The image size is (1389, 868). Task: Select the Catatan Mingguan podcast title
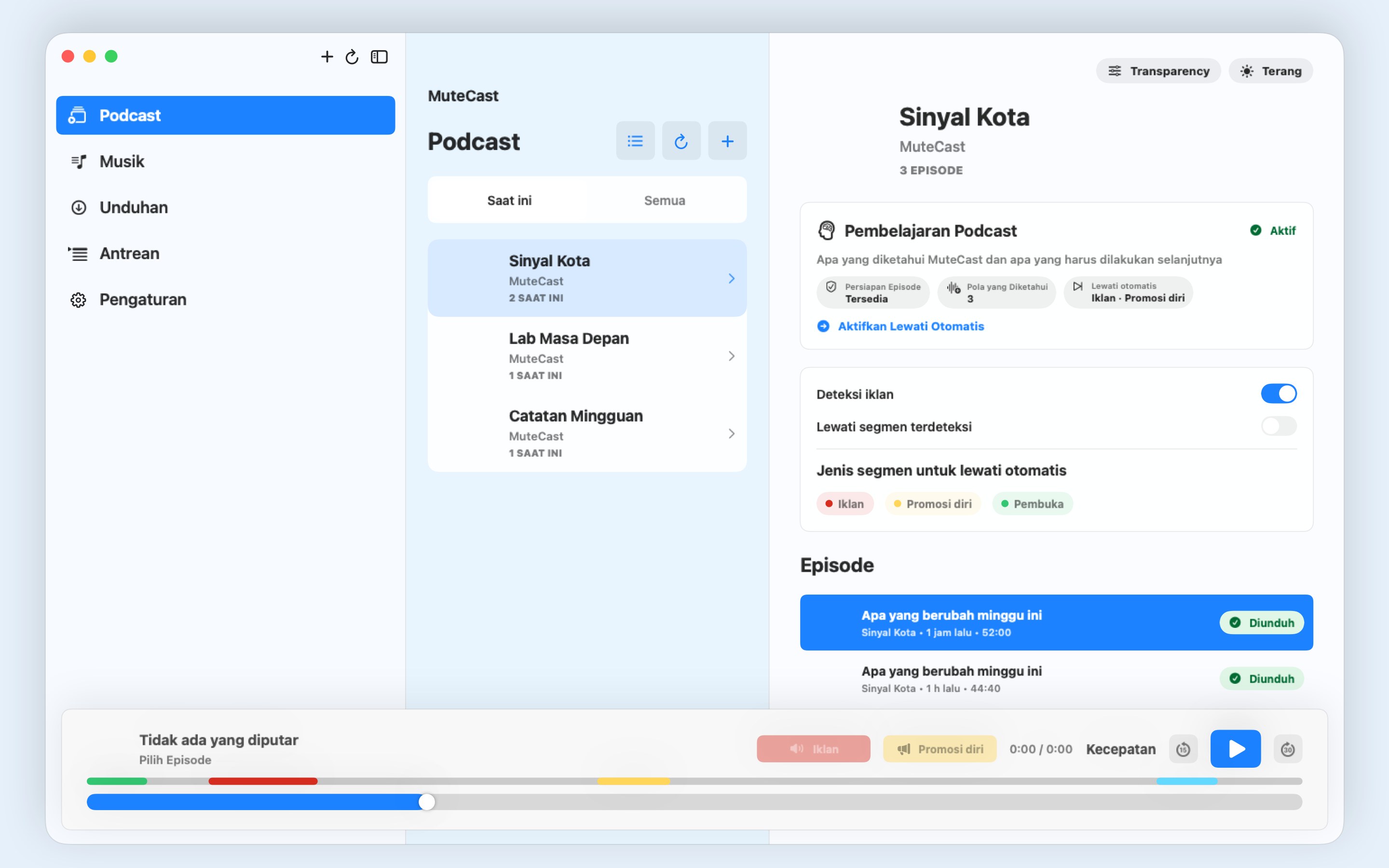pyautogui.click(x=576, y=416)
